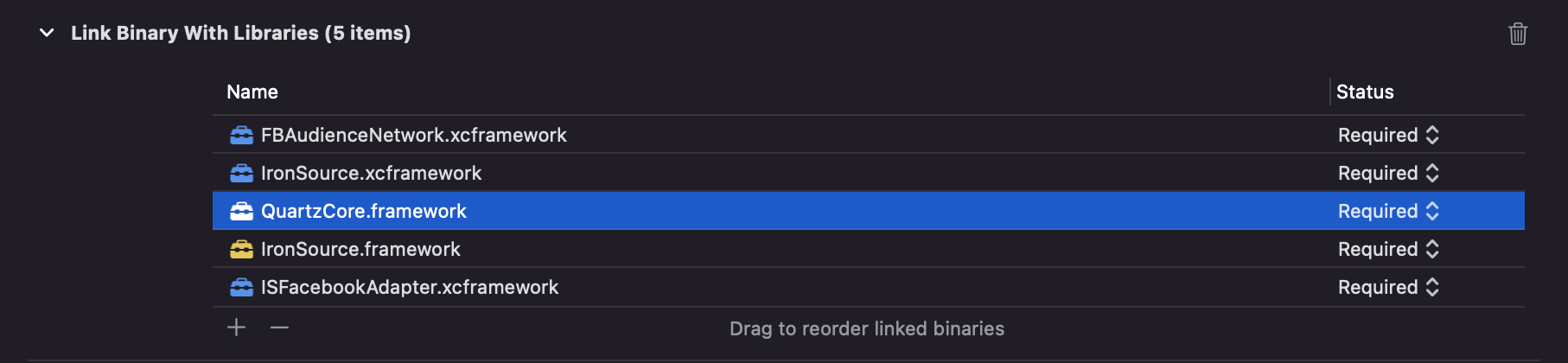1568x363 pixels.
Task: Click the yellow IronSource.framework toolbox icon
Action: (241, 250)
